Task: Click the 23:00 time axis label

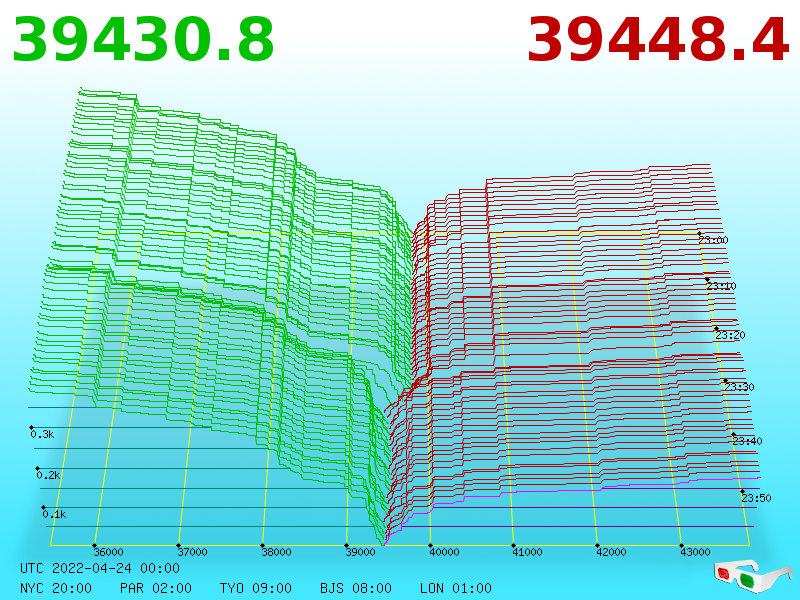Action: point(713,240)
